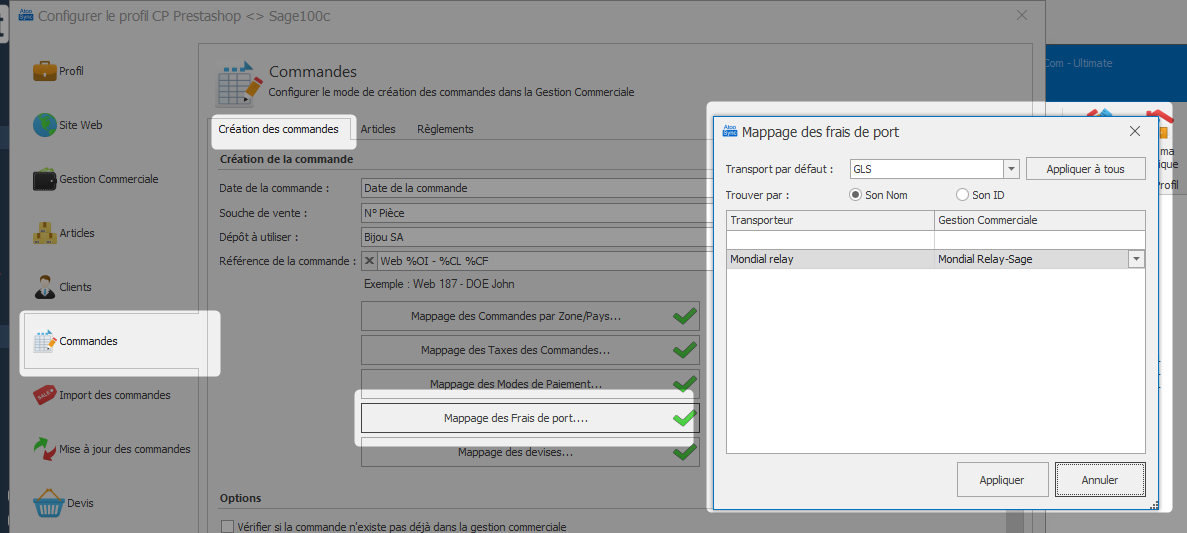Click the large Commandes header icon
The width and height of the screenshot is (1187, 533).
coord(239,83)
